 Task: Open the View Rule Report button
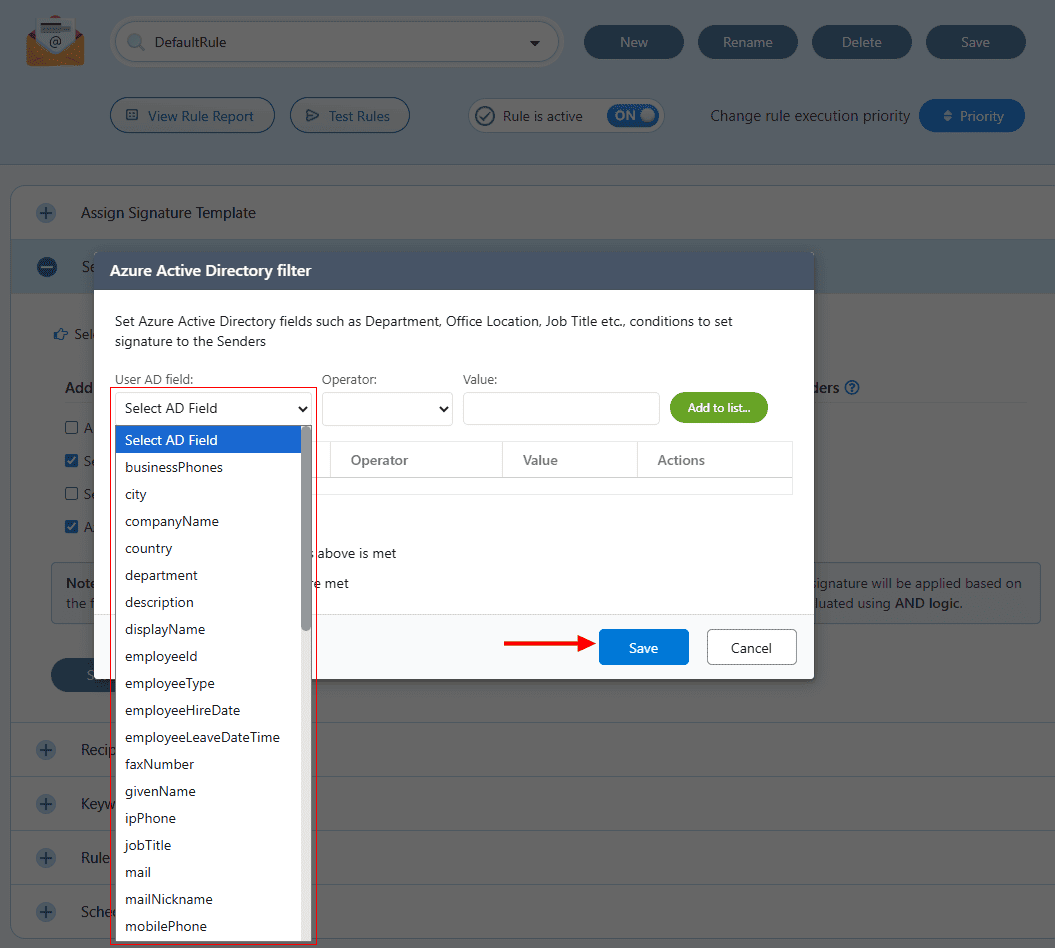[191, 116]
